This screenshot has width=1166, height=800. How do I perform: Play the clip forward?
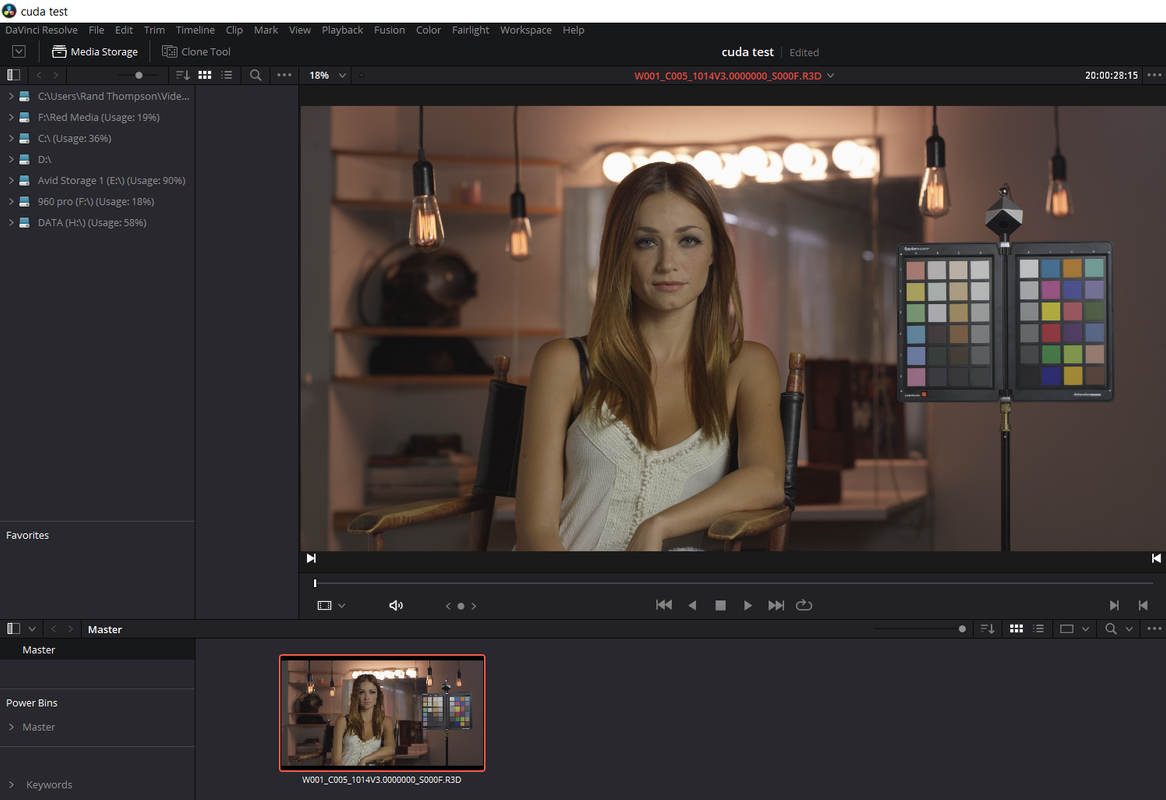[747, 605]
